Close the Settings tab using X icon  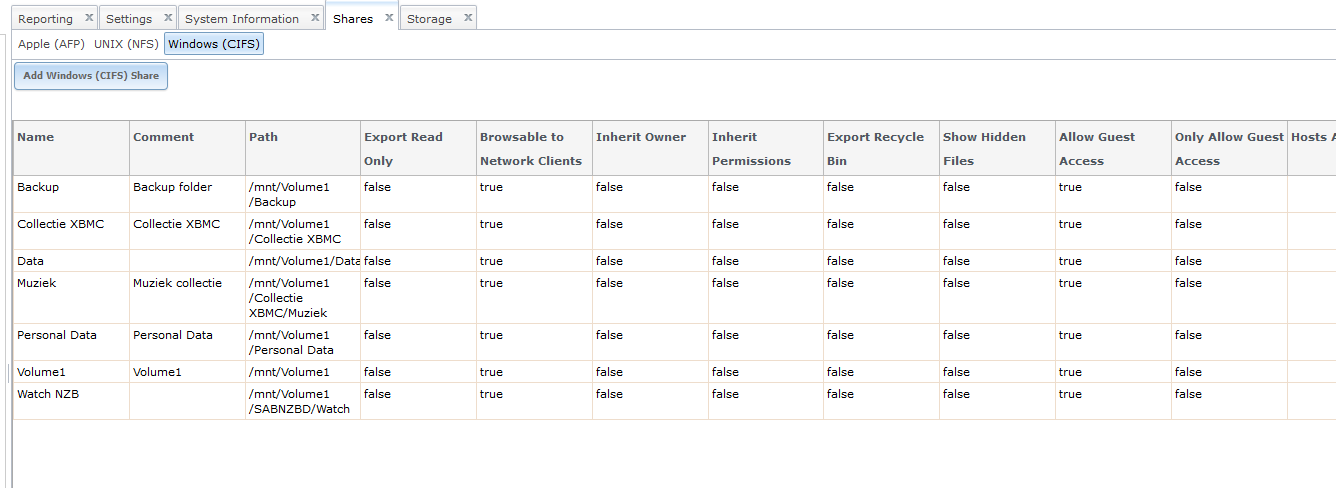pos(168,18)
